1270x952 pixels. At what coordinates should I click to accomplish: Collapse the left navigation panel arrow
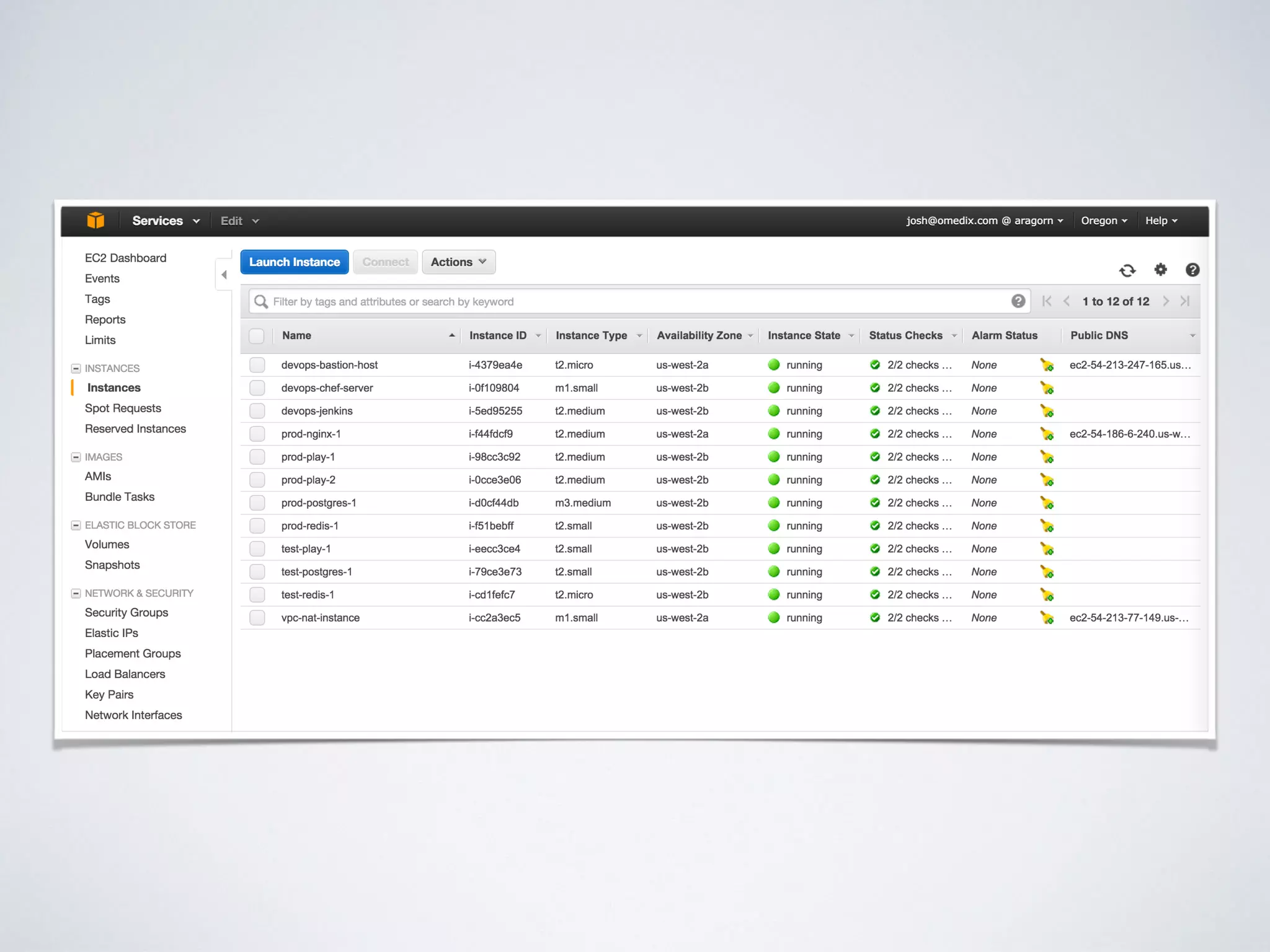click(224, 275)
